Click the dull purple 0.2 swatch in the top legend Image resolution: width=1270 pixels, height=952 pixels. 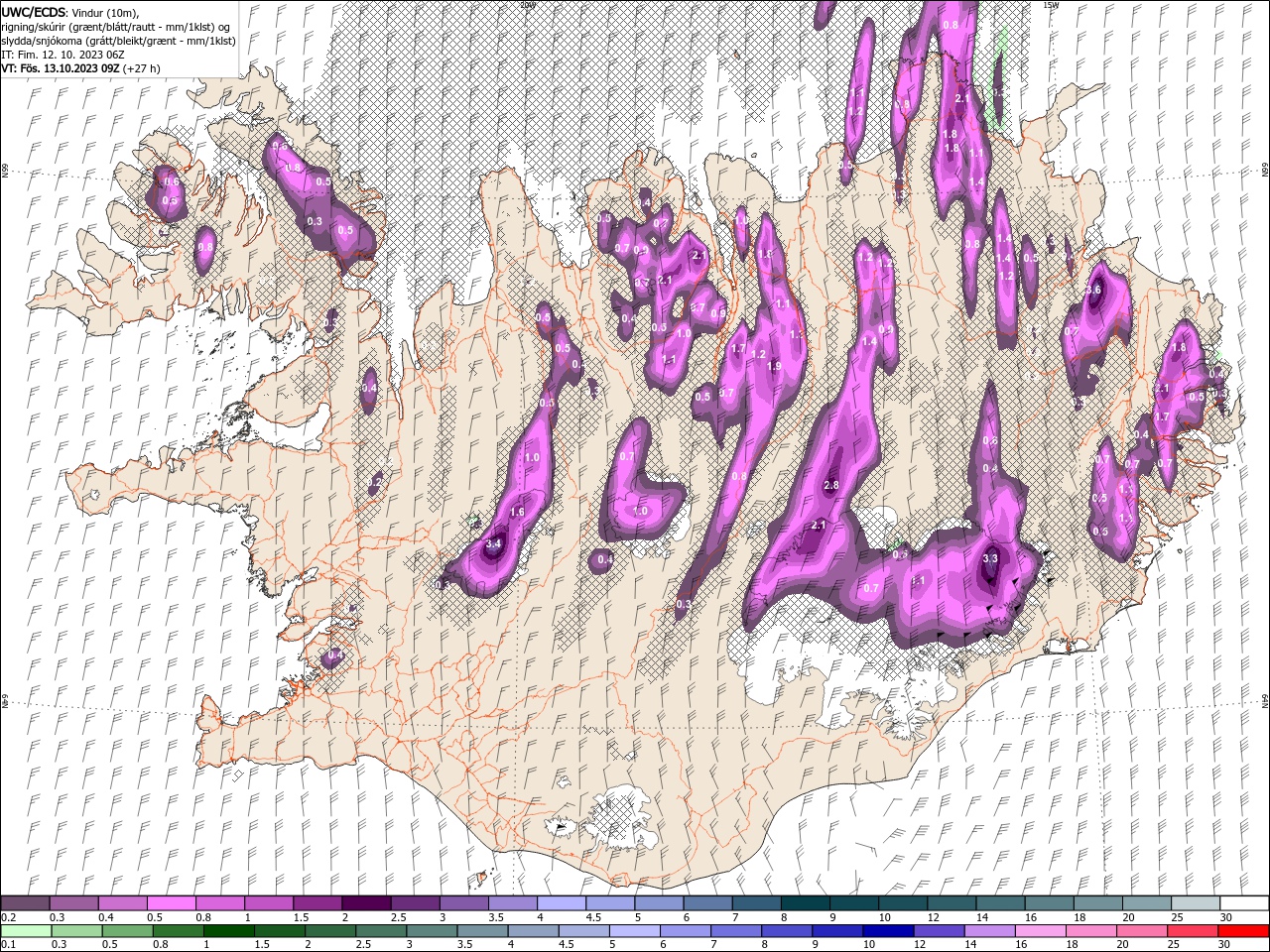25,903
